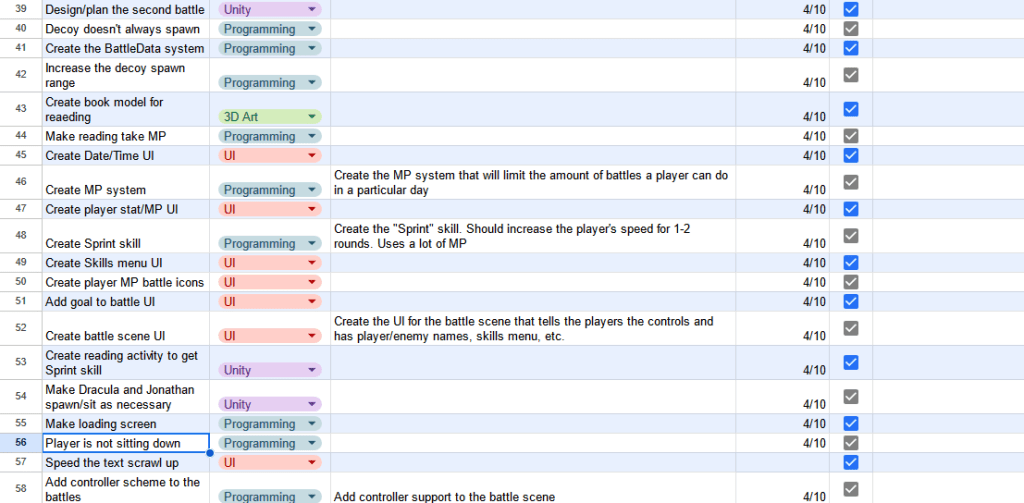This screenshot has width=1024, height=503.
Task: Open Unity dropdown on second battle row
Action: [312, 9]
